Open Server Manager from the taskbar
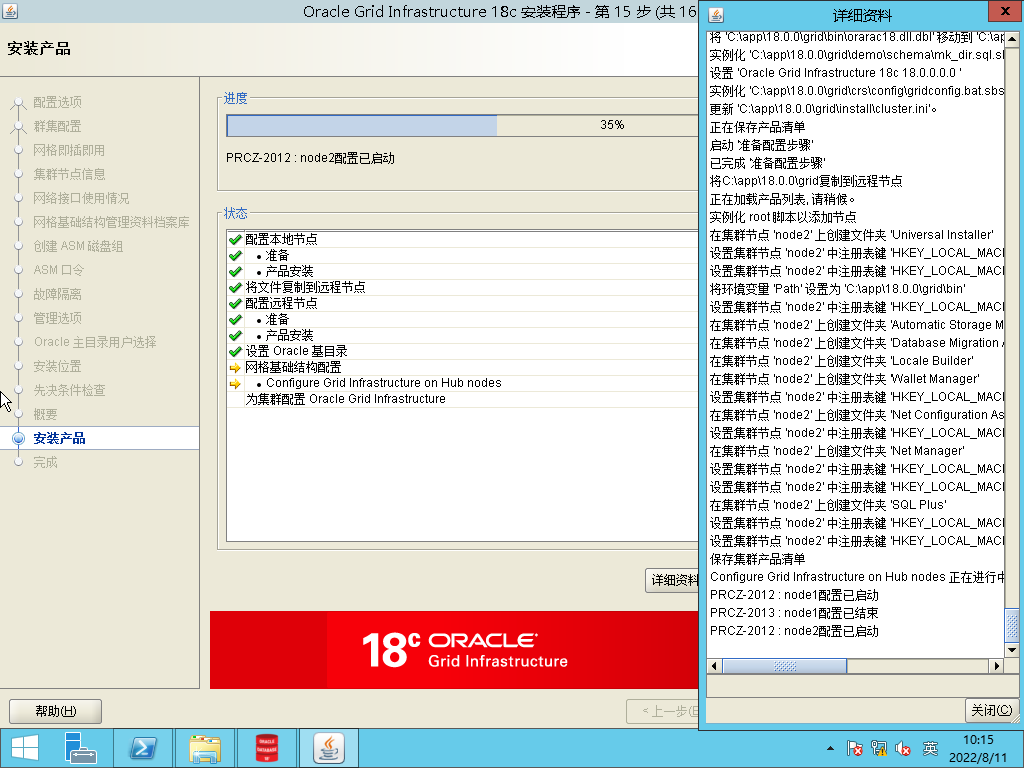This screenshot has height=768, width=1024. (80, 748)
